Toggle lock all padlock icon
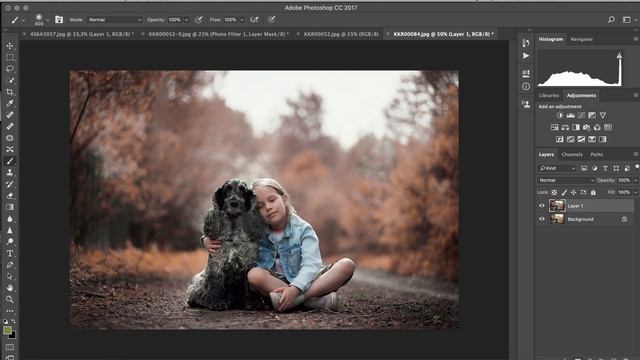The height and width of the screenshot is (360, 640). pos(593,192)
